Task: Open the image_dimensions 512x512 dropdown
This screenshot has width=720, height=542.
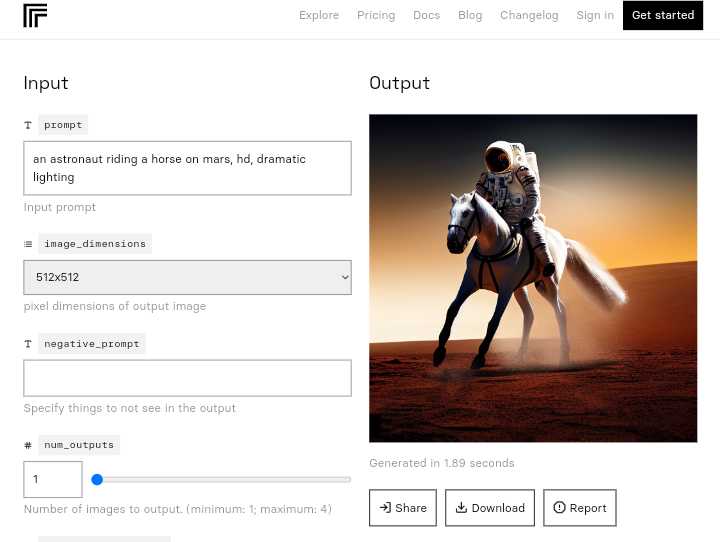Action: click(x=187, y=277)
